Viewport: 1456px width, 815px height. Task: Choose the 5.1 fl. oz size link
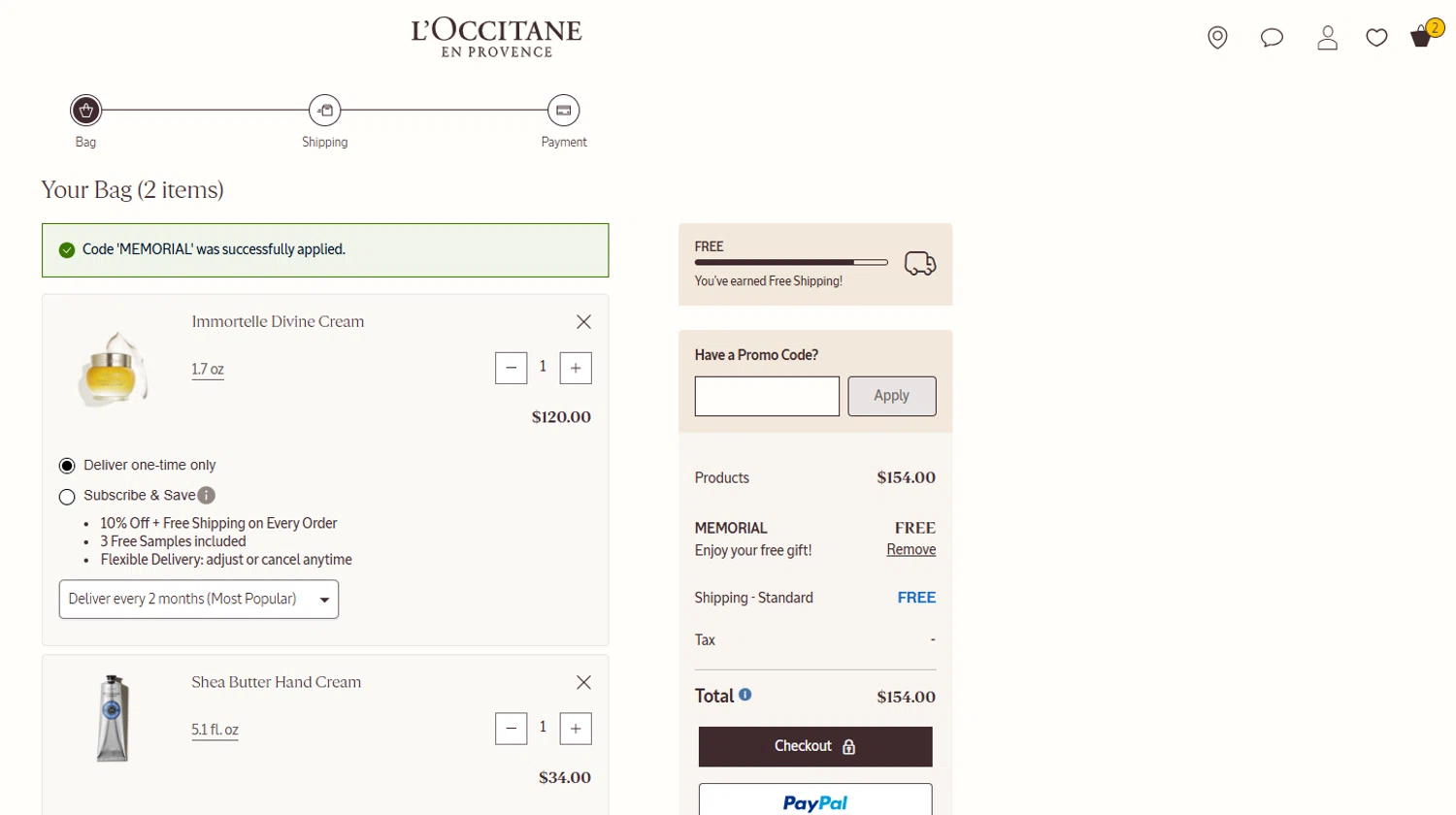[215, 731]
